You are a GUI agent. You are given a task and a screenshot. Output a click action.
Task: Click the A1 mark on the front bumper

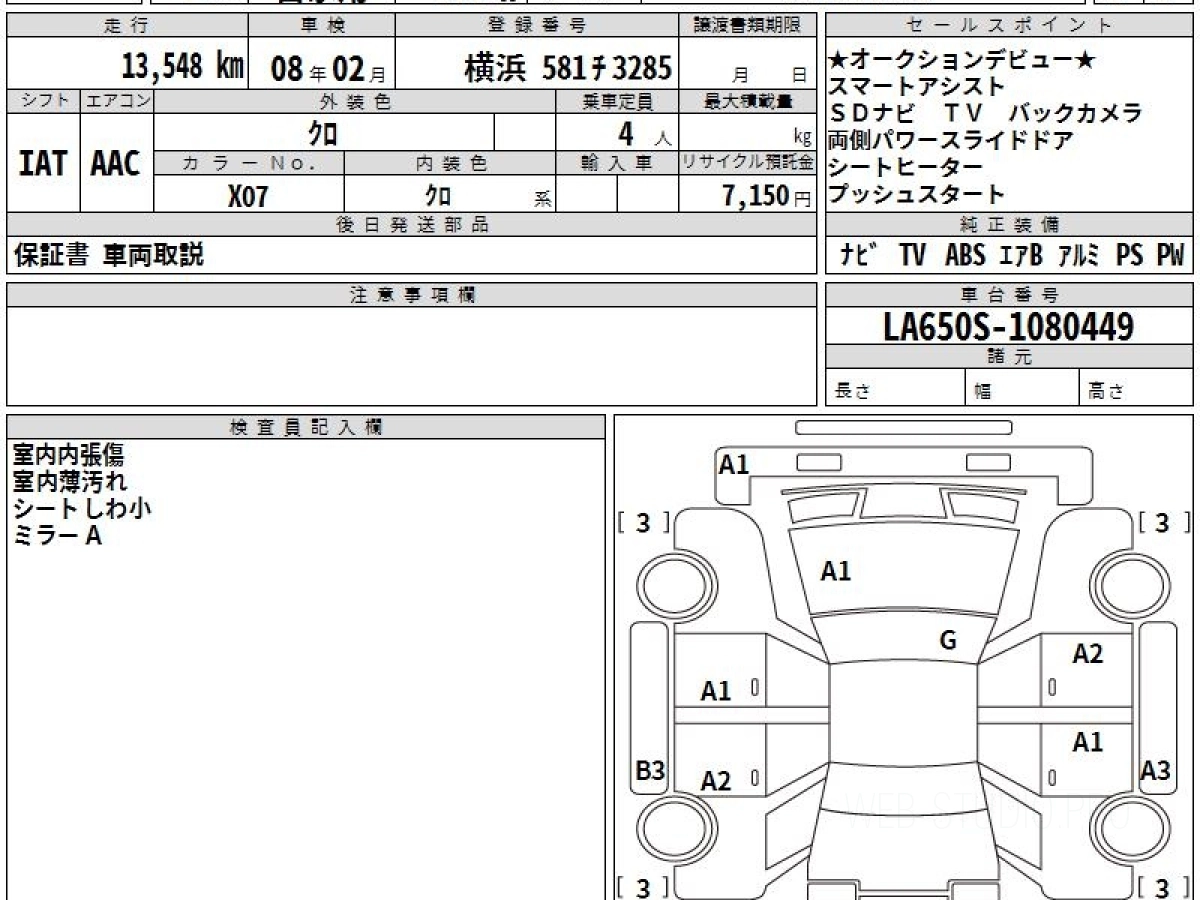[734, 464]
